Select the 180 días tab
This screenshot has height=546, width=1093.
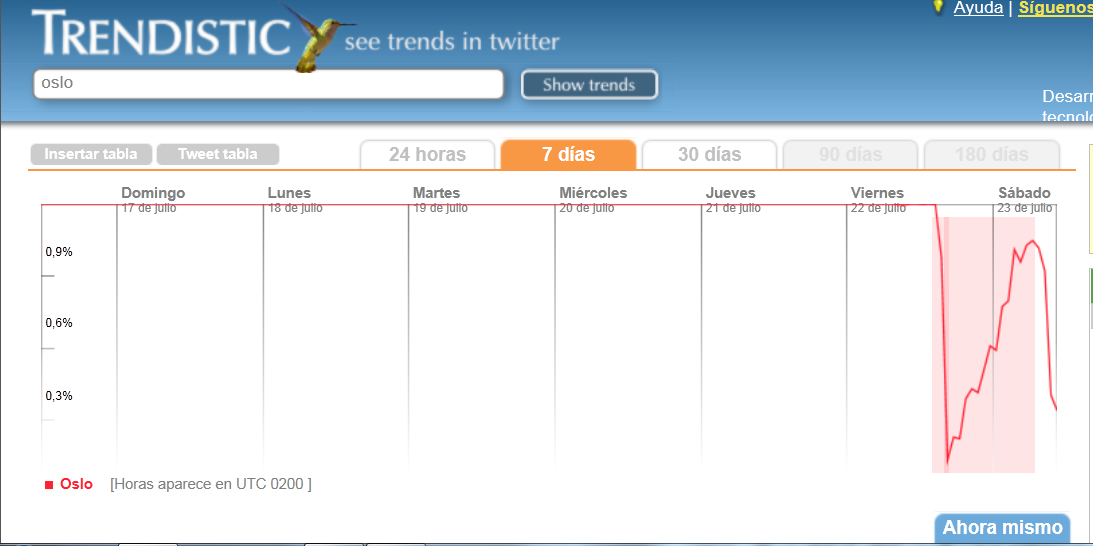click(x=992, y=154)
